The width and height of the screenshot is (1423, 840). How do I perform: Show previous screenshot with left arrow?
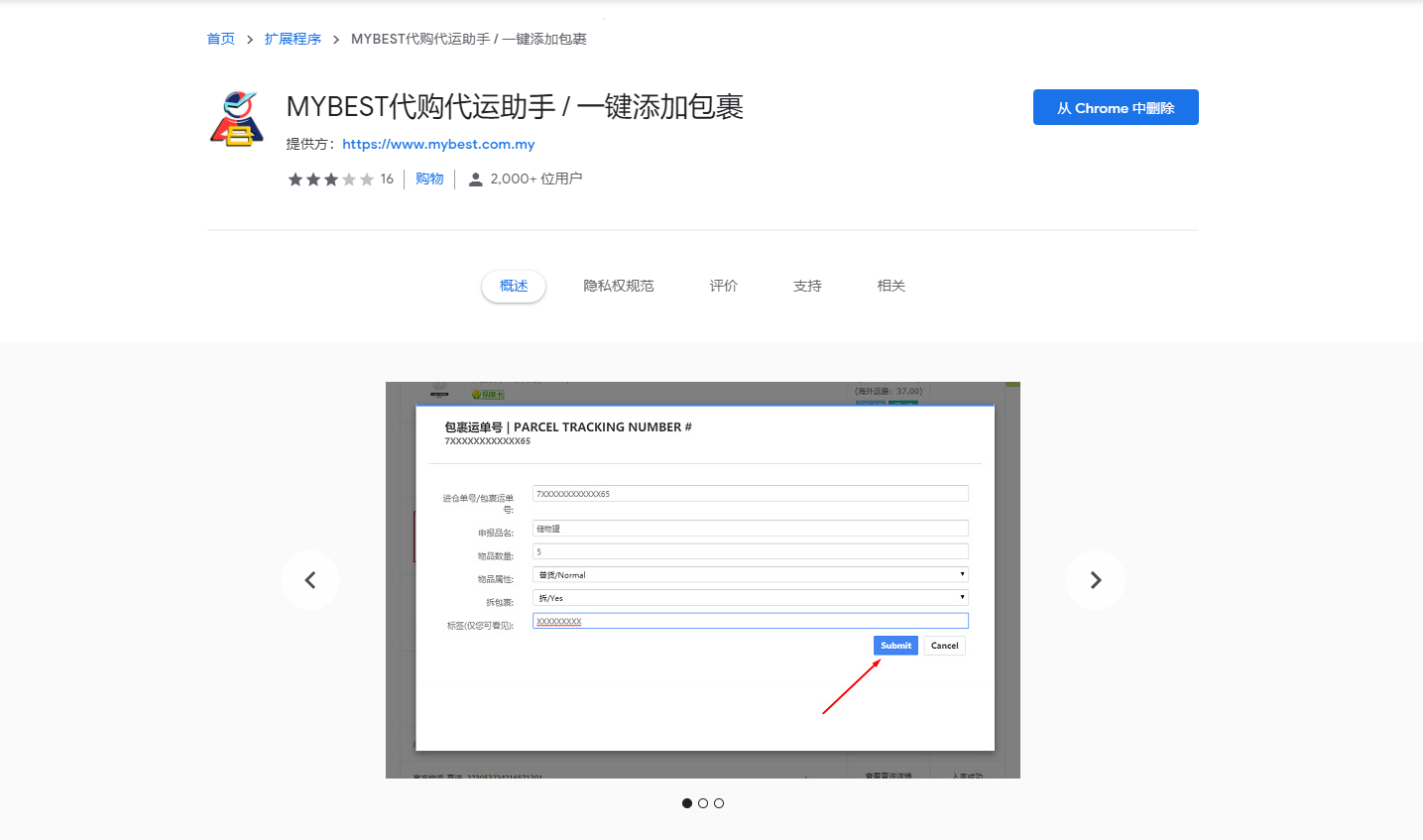click(x=310, y=580)
